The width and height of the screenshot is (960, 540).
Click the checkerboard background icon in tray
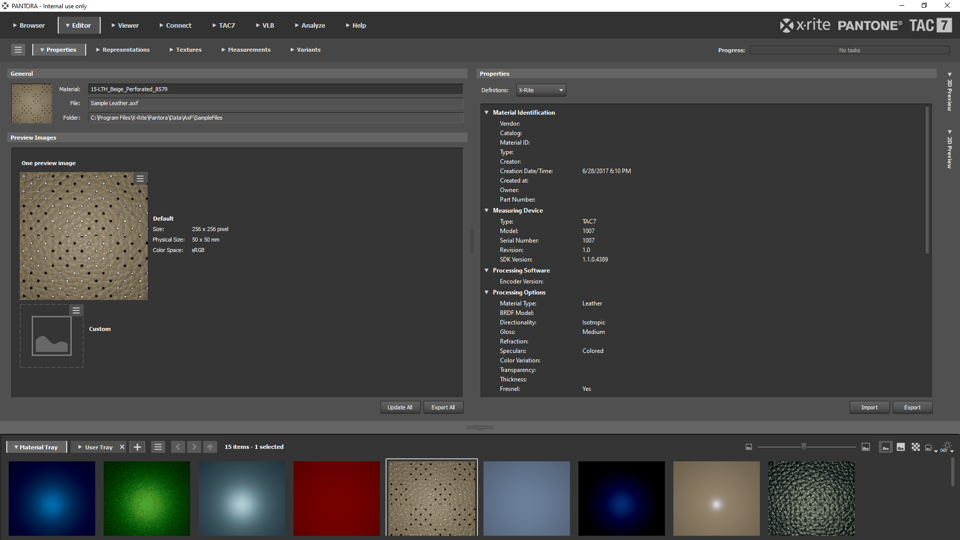915,447
